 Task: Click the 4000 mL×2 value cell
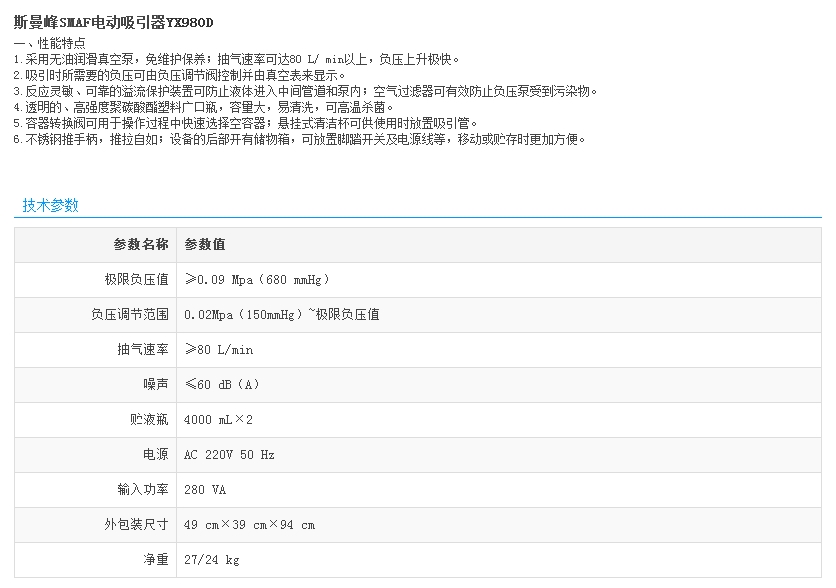coord(218,419)
